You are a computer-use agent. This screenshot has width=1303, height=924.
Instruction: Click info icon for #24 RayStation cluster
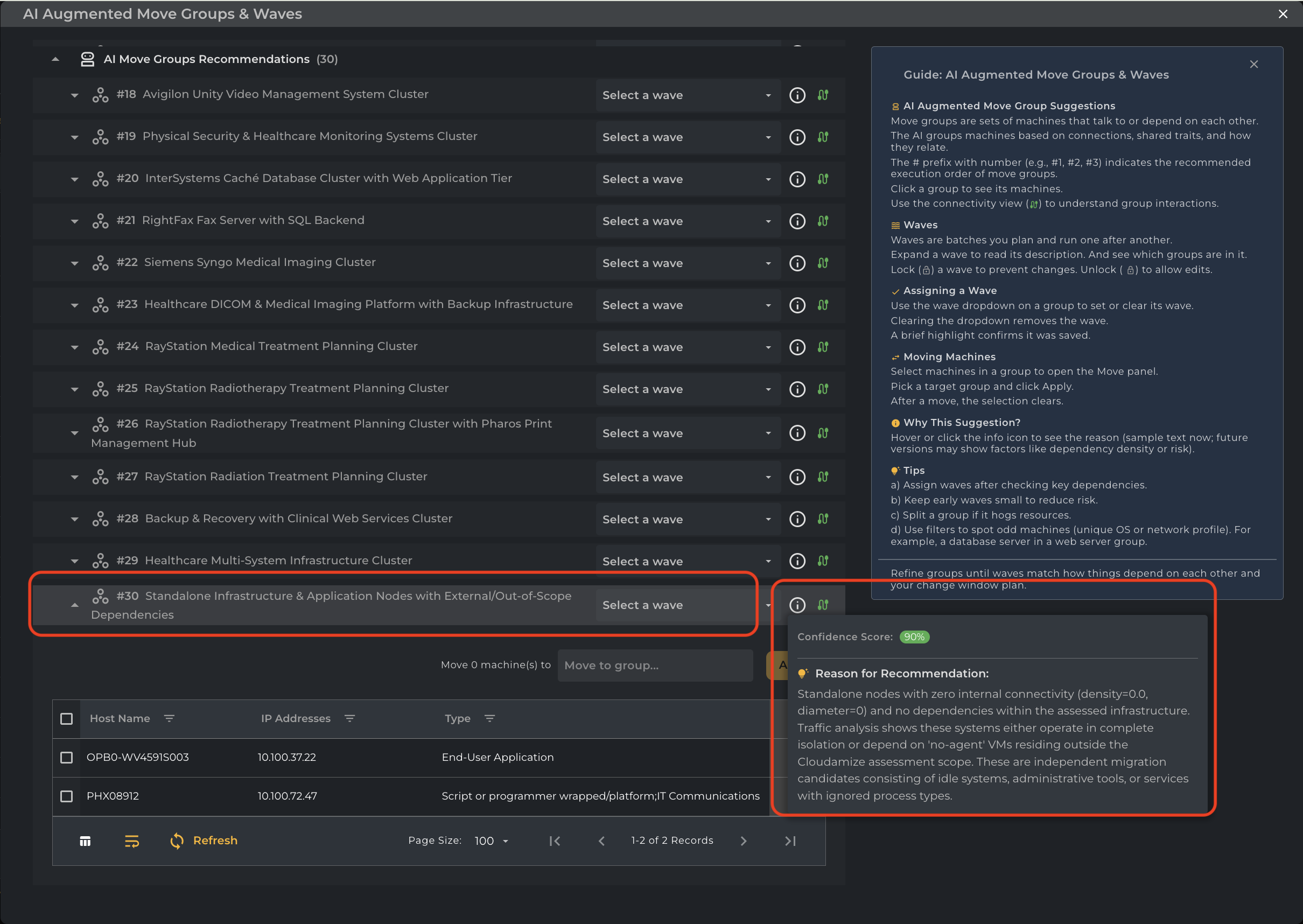coord(797,347)
